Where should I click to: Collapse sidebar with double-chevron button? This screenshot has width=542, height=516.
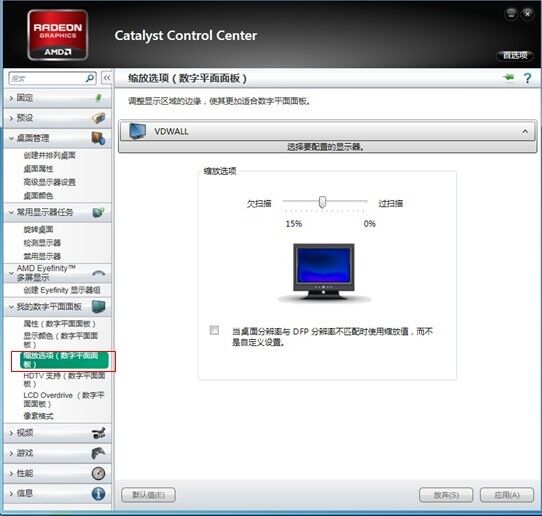click(107, 78)
